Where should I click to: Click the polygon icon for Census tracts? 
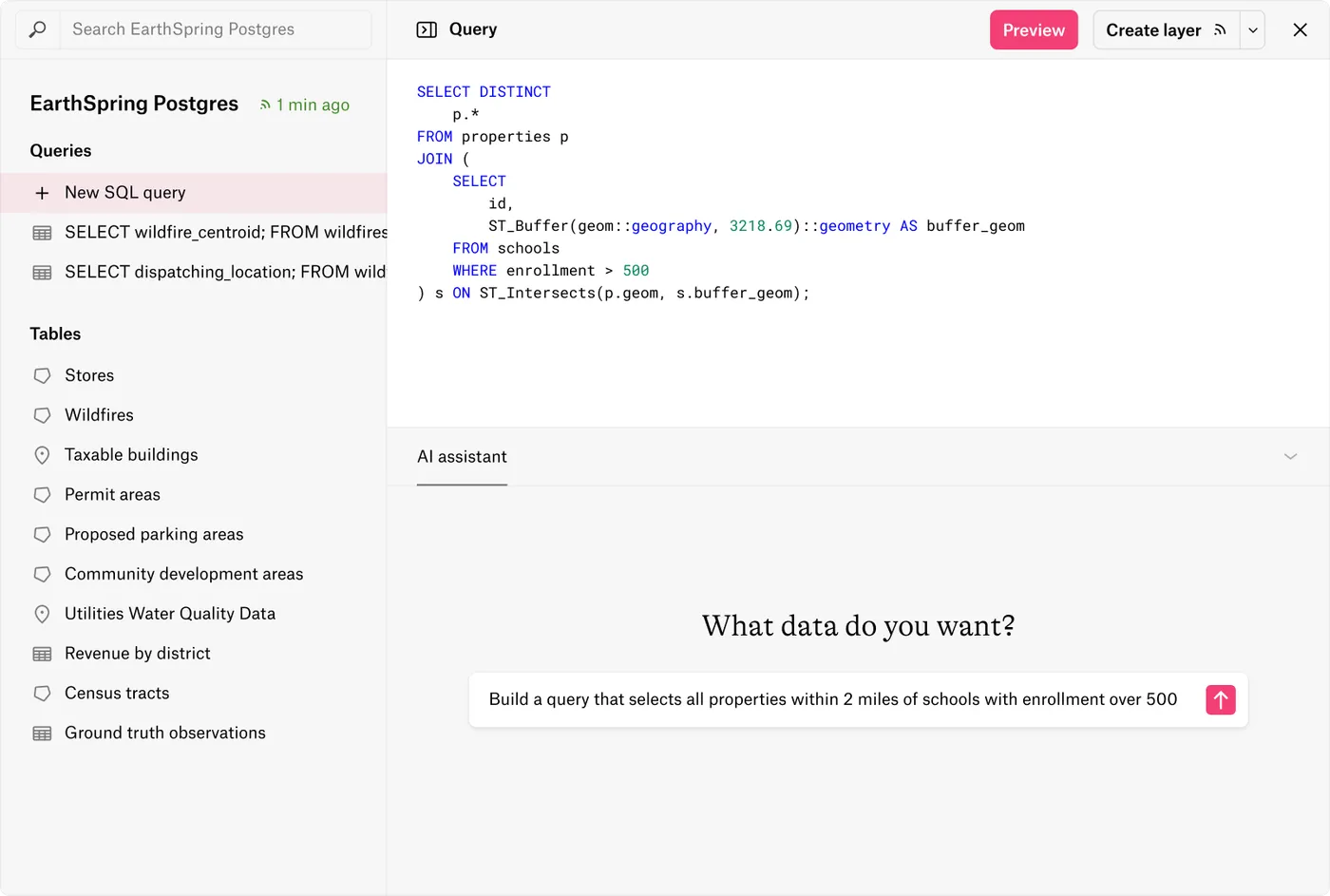tap(42, 694)
